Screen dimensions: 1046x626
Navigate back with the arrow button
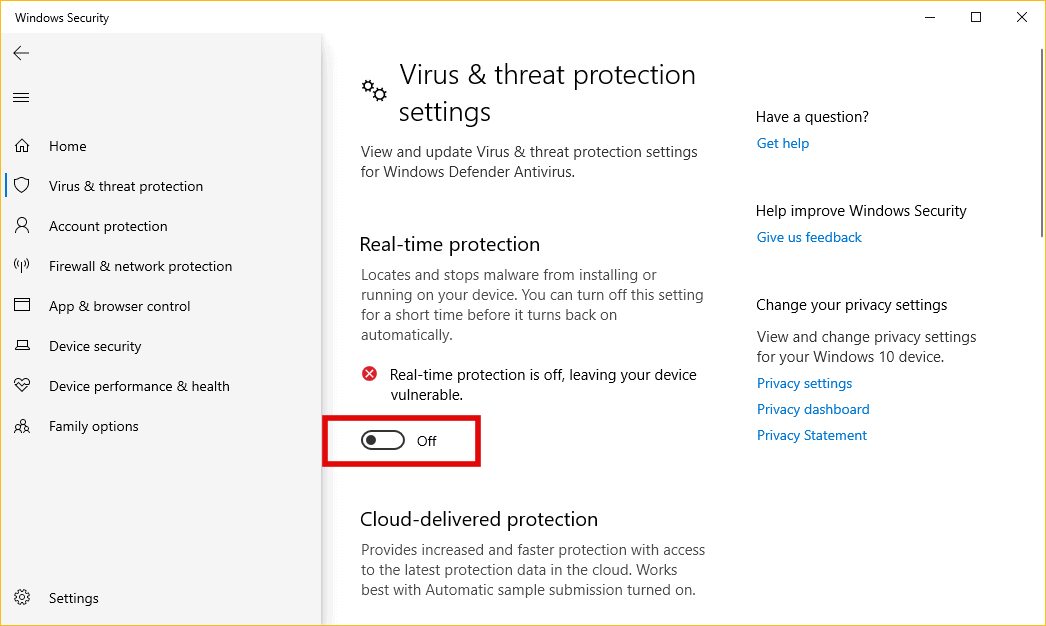(21, 53)
